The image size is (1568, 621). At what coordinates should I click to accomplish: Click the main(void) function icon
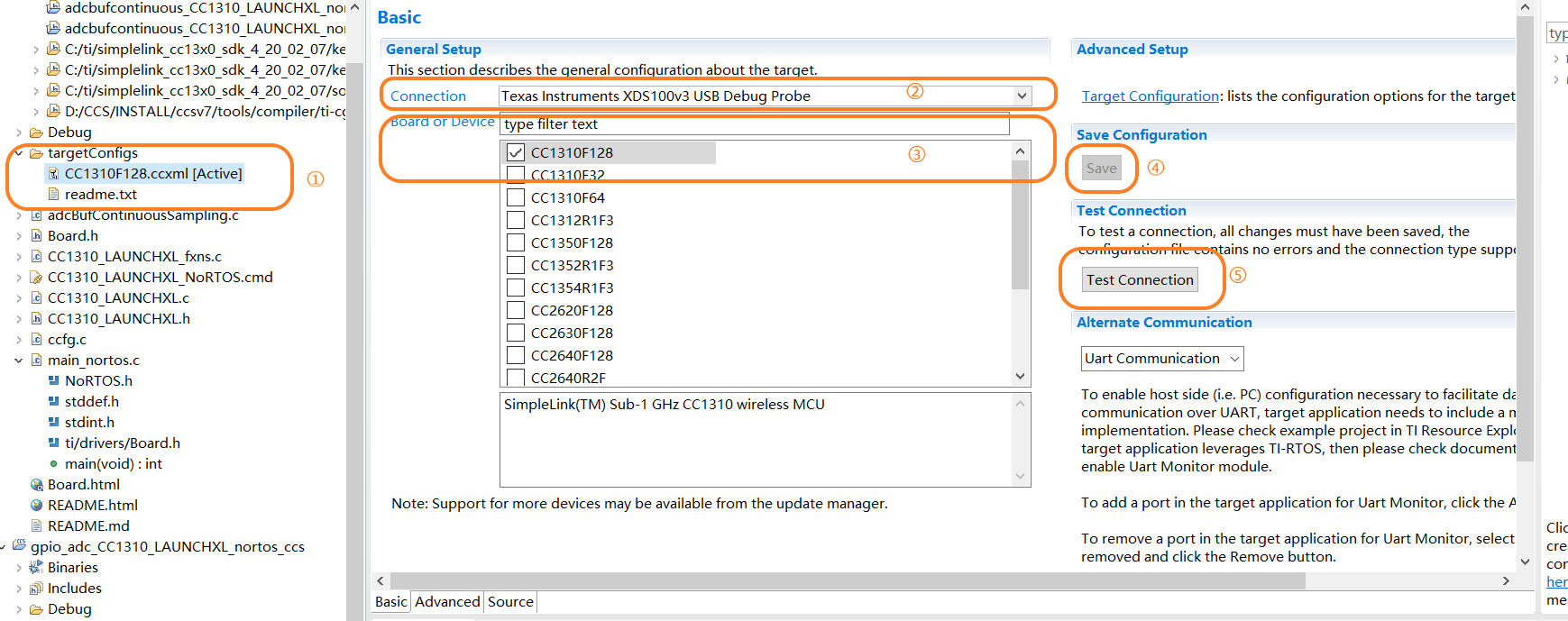point(53,464)
